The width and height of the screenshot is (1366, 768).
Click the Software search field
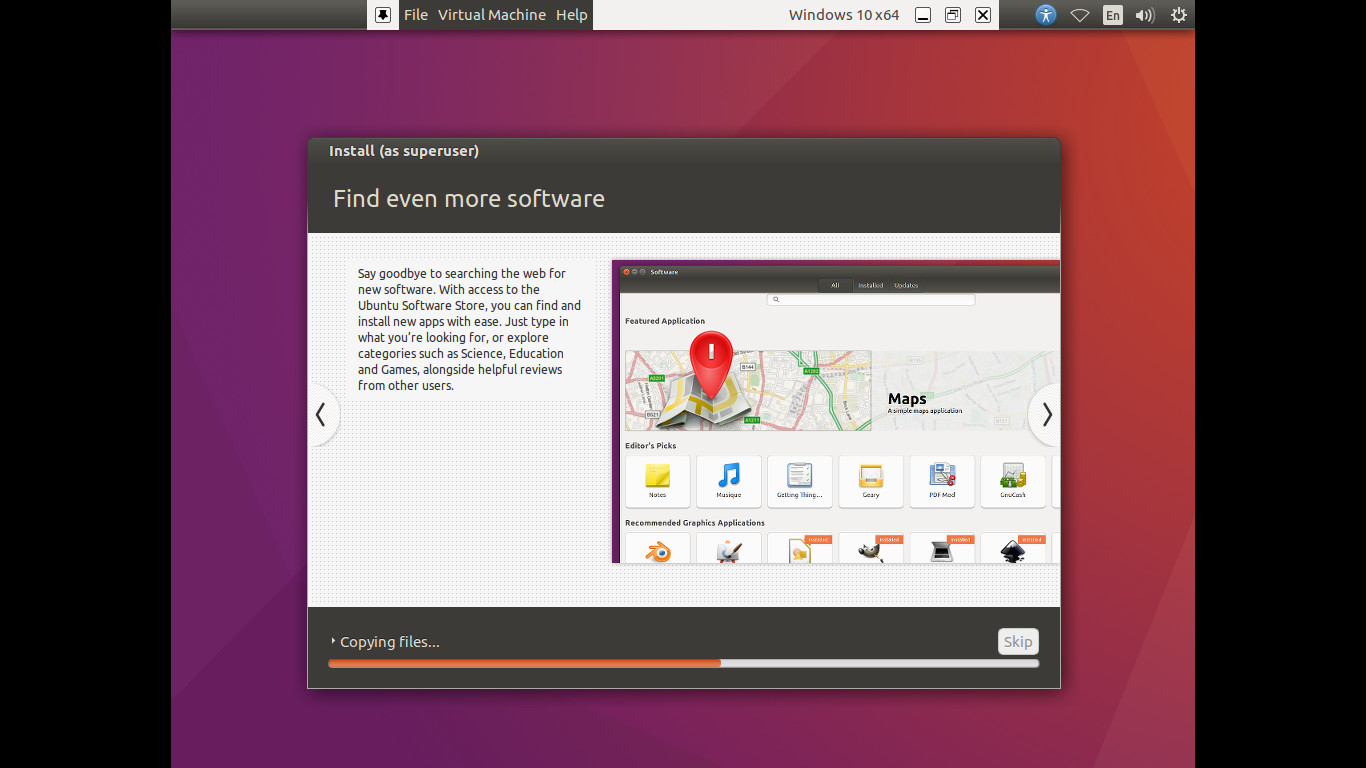pyautogui.click(x=870, y=299)
